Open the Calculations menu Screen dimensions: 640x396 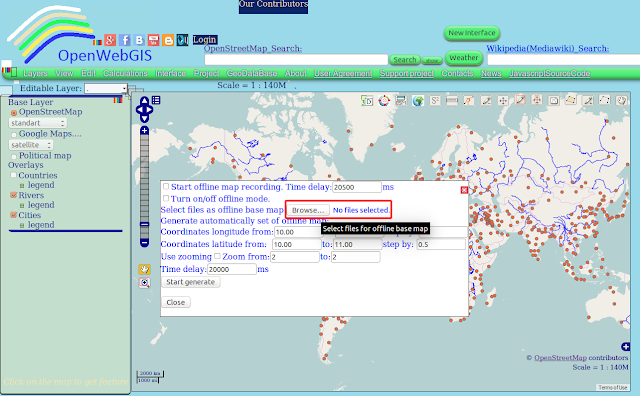125,73
